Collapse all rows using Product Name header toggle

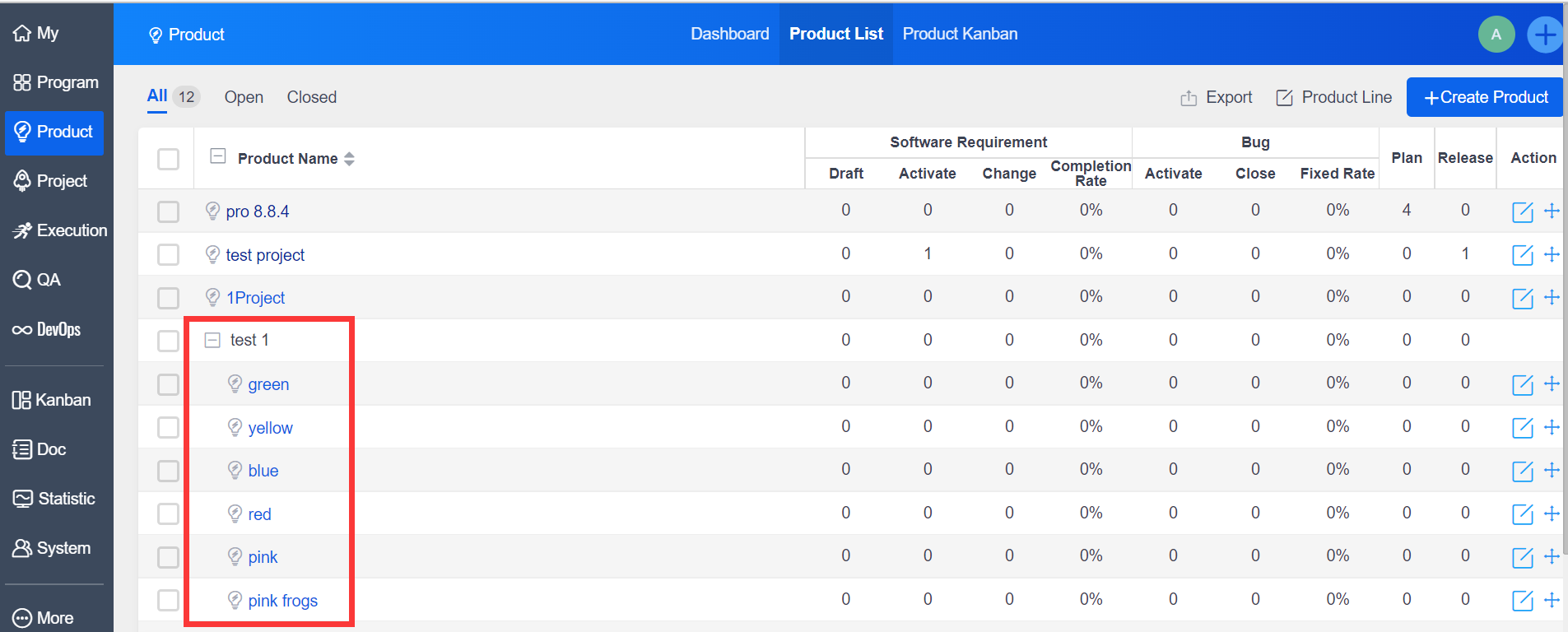(218, 156)
